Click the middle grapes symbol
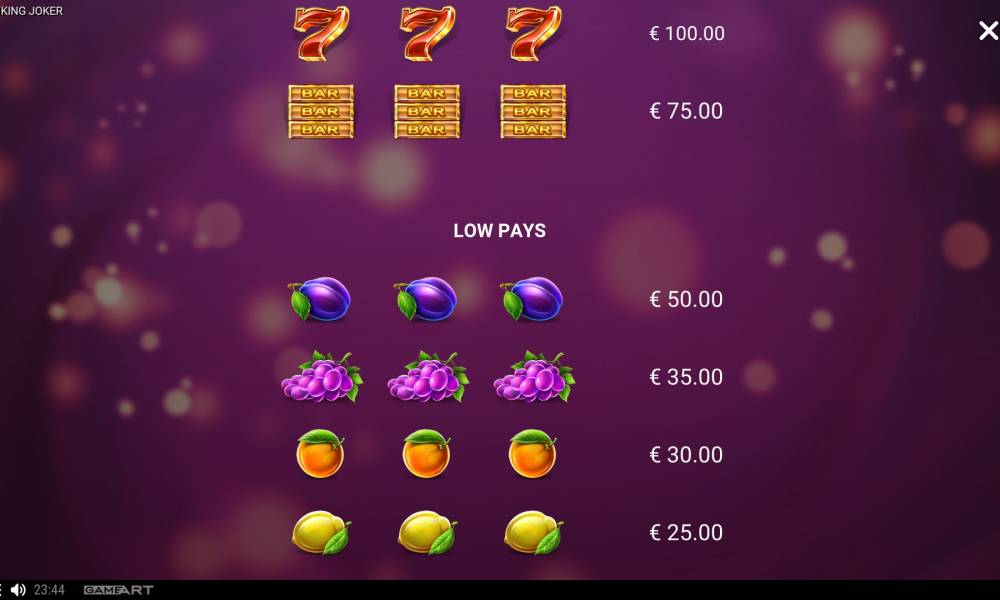 coord(428,376)
